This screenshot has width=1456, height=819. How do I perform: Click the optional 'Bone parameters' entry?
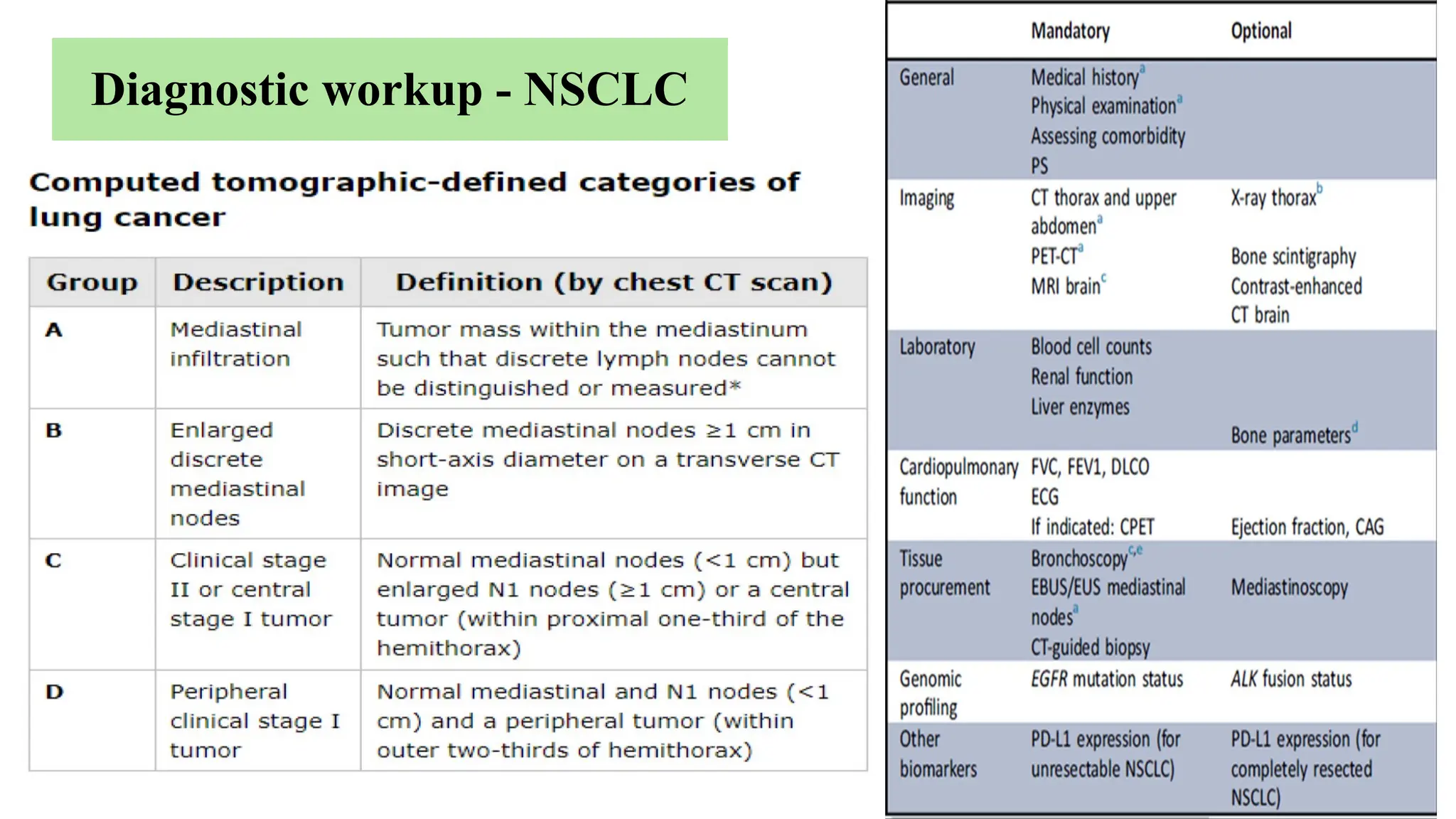point(1294,435)
